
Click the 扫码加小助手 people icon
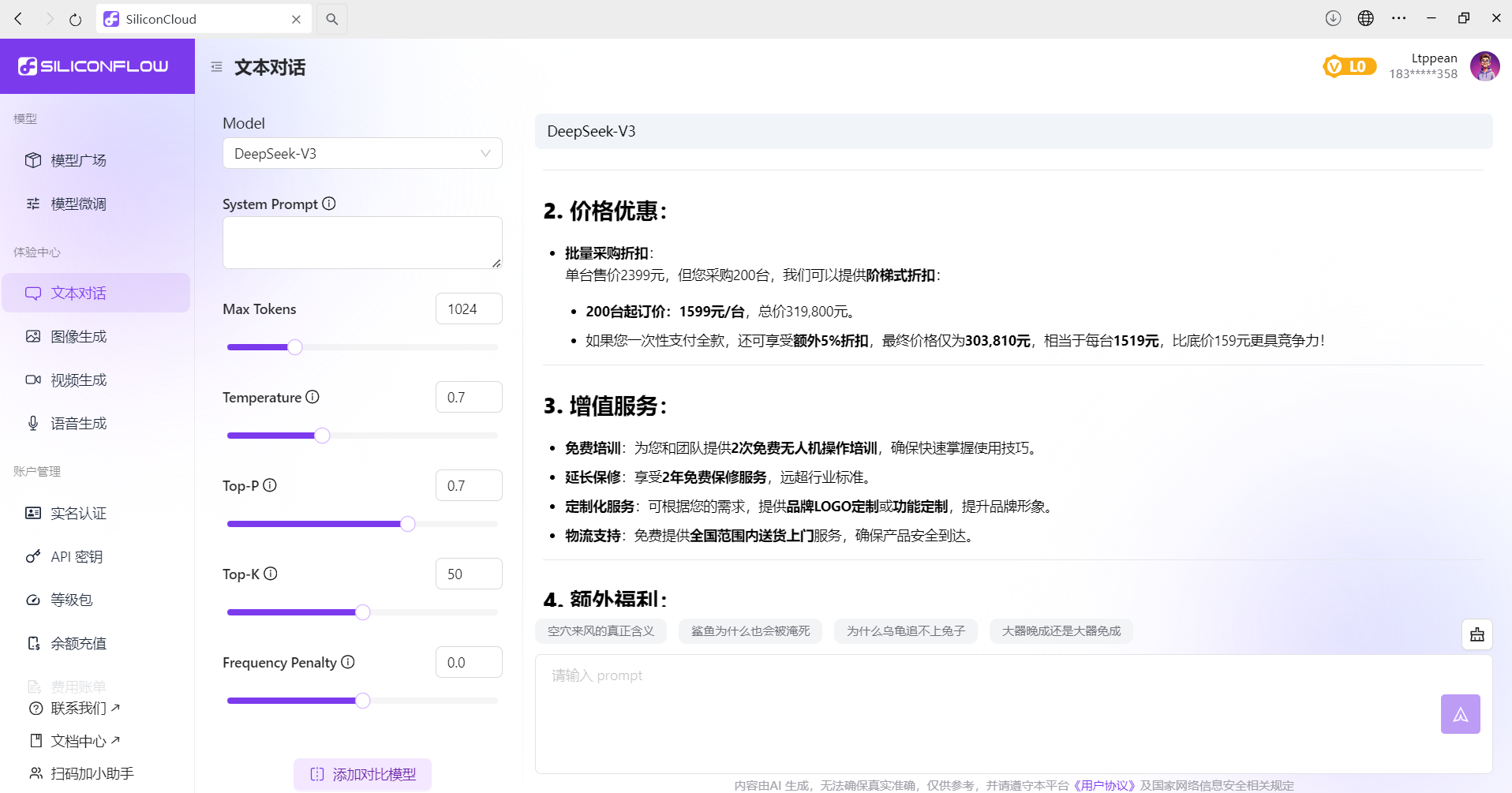[36, 773]
